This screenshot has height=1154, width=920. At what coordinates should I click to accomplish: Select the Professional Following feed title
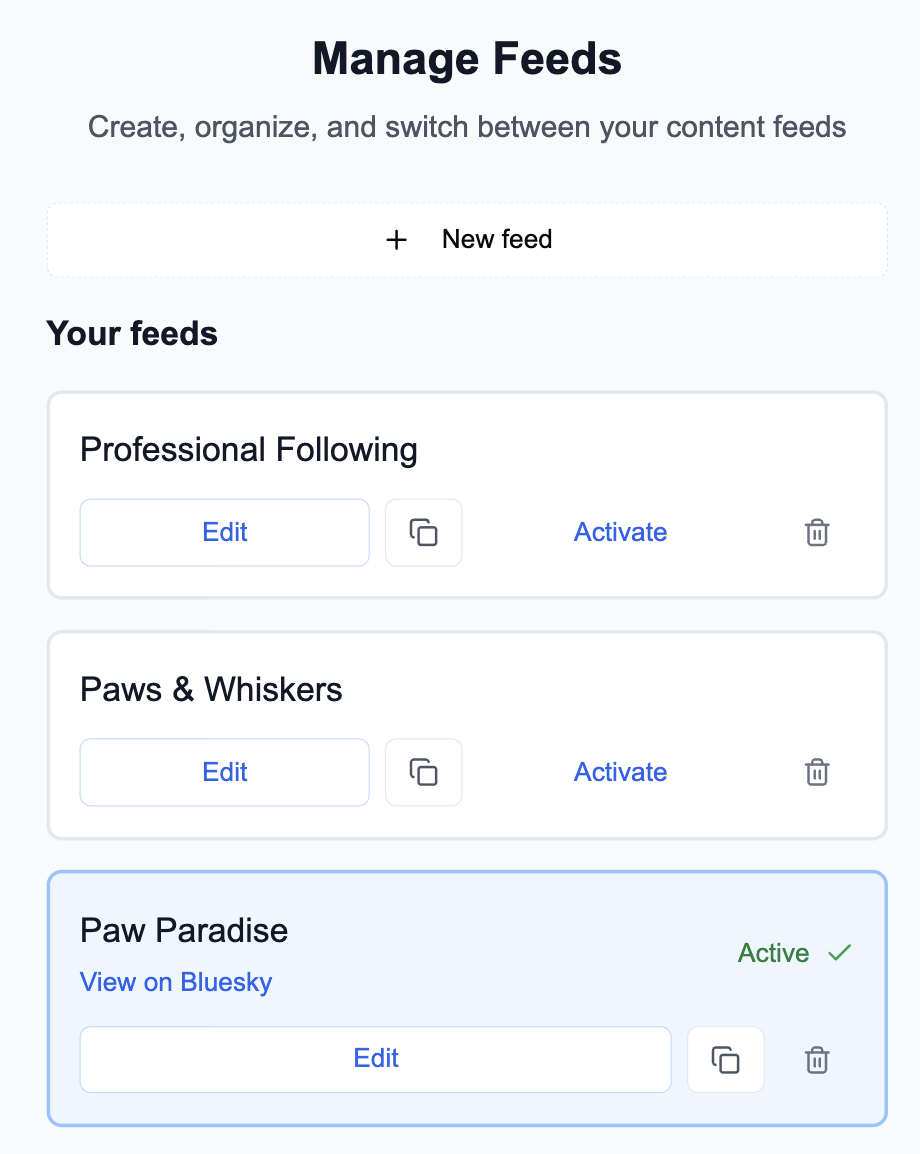pyautogui.click(x=249, y=450)
